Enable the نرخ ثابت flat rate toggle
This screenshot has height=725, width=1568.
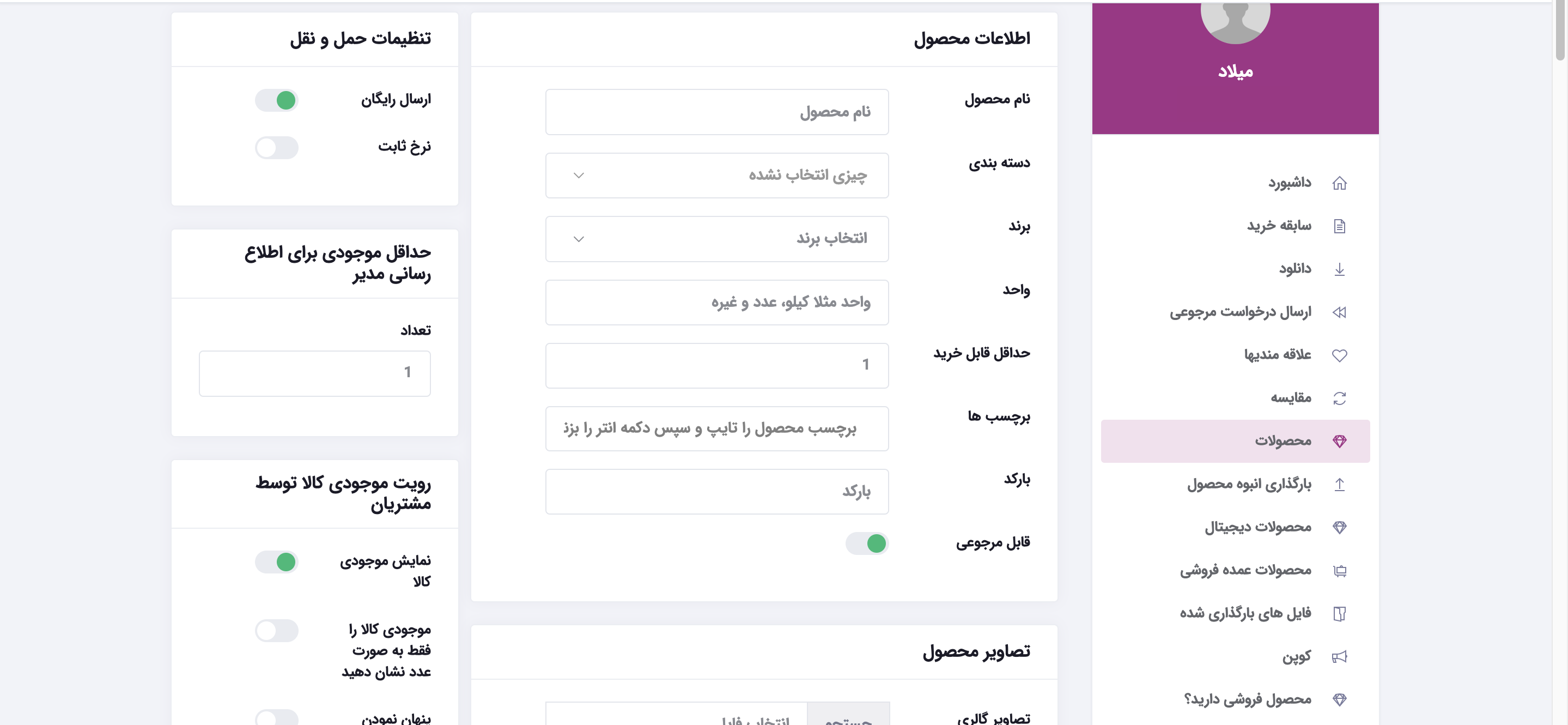point(276,147)
